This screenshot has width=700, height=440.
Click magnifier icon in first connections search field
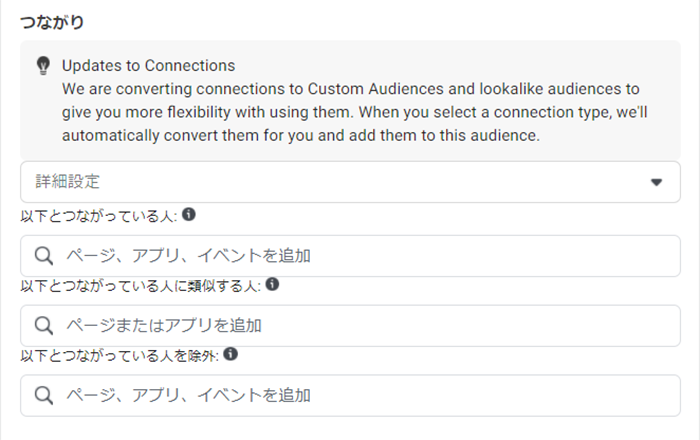[44, 256]
